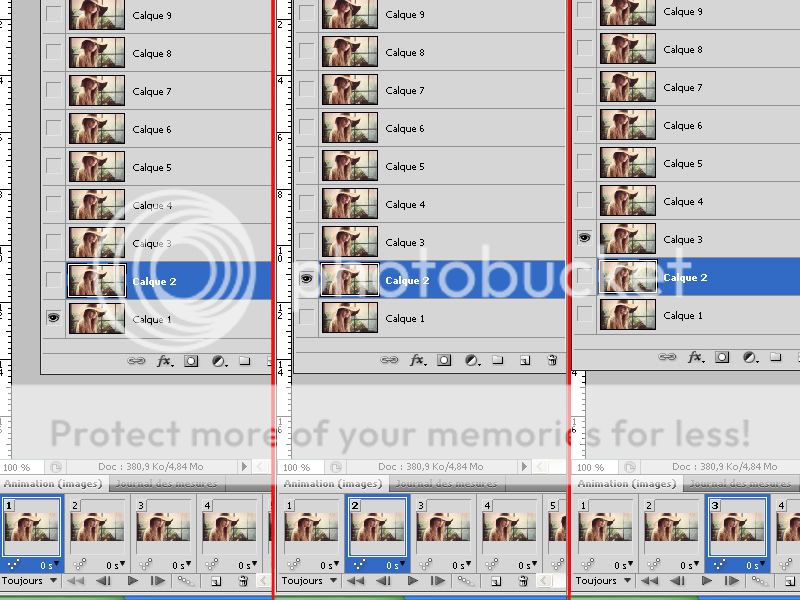This screenshot has width=800, height=600.
Task: Create new layer in middle screenshot
Action: pyautogui.click(x=524, y=361)
